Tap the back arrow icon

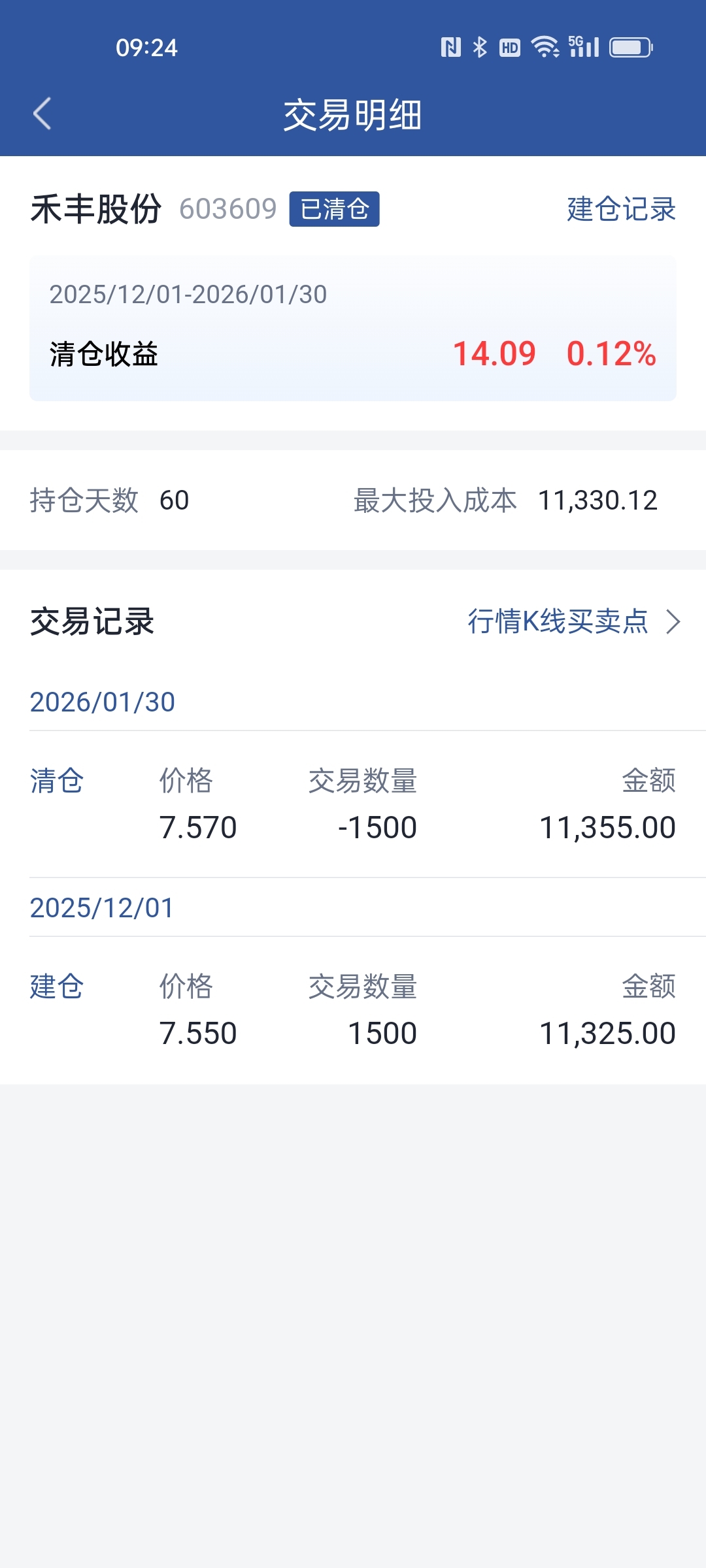pyautogui.click(x=42, y=114)
